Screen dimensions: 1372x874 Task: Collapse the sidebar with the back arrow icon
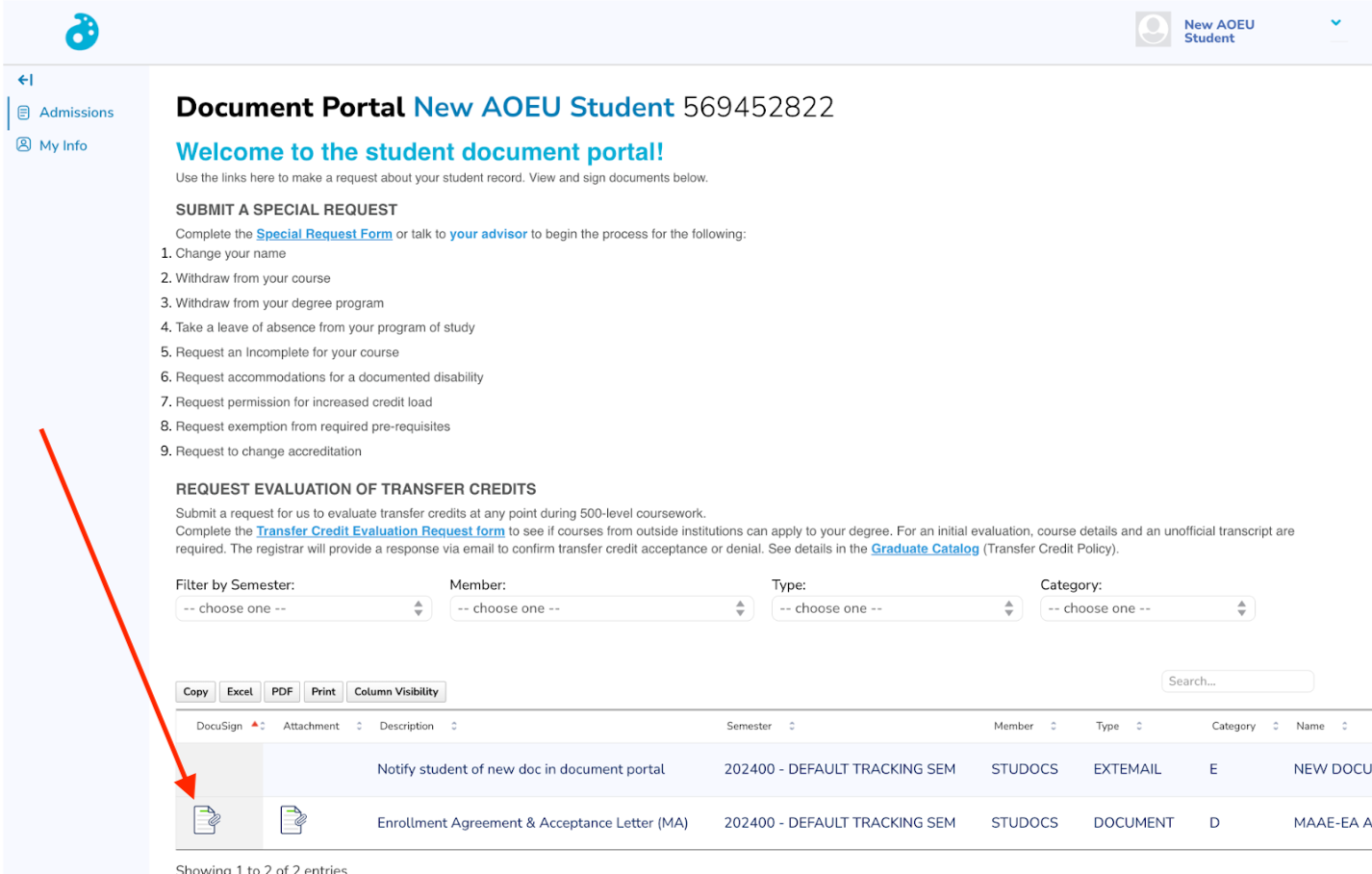(x=26, y=80)
